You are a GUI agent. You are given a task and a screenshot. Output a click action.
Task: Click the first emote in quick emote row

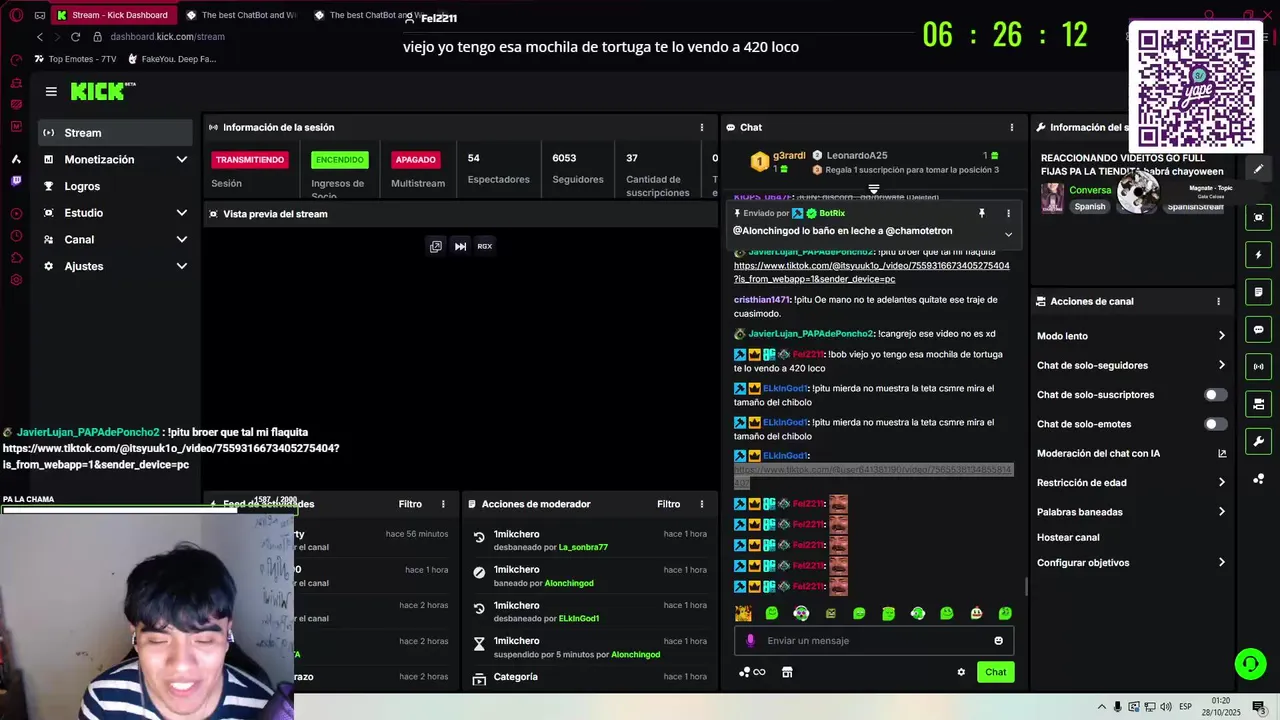[x=743, y=613]
